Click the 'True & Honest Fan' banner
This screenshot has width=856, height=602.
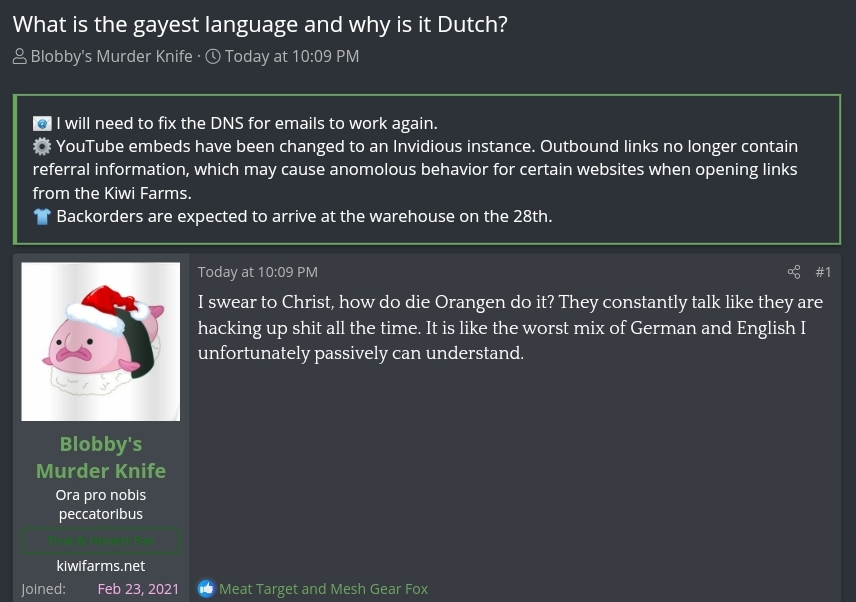click(101, 541)
